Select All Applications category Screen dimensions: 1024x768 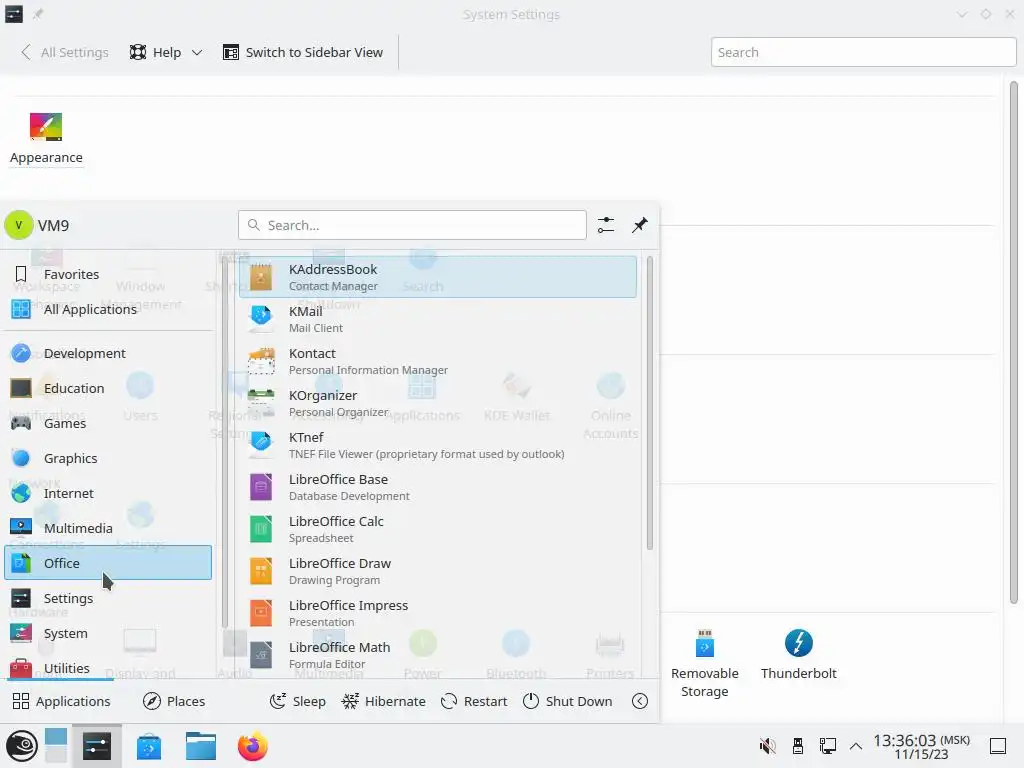[x=108, y=309]
